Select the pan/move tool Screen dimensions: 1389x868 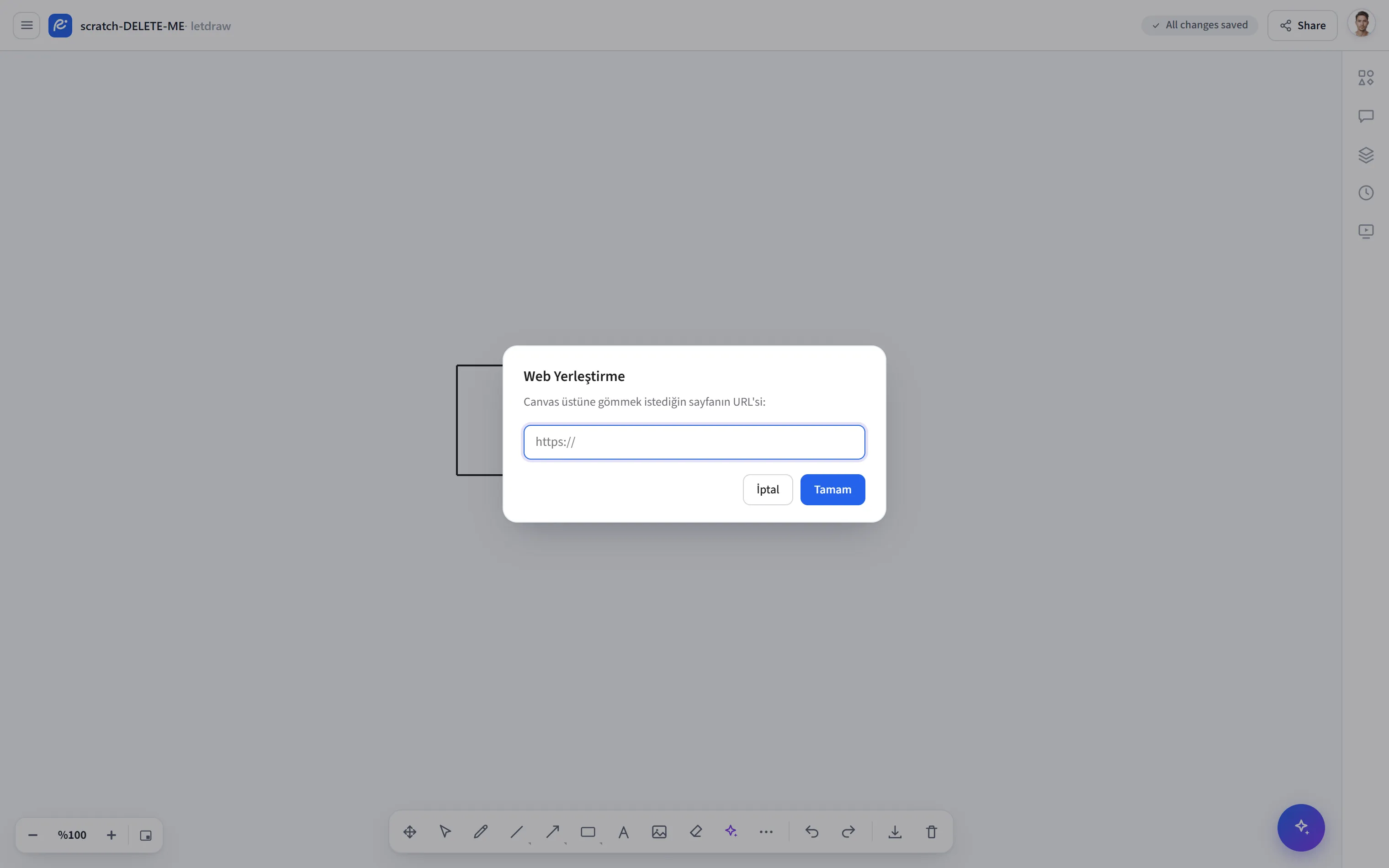point(410,832)
